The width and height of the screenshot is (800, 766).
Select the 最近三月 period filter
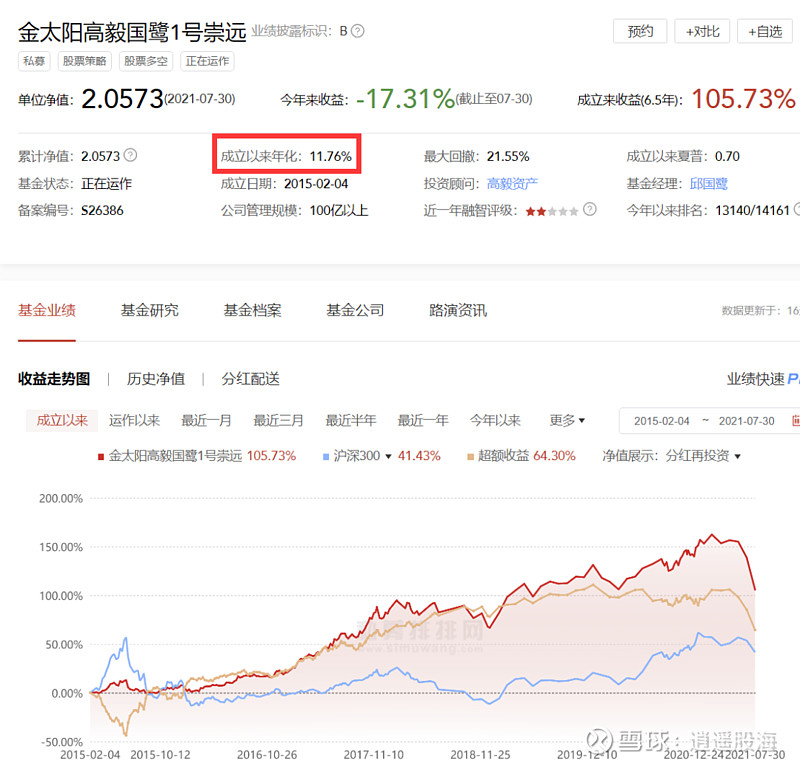(279, 421)
